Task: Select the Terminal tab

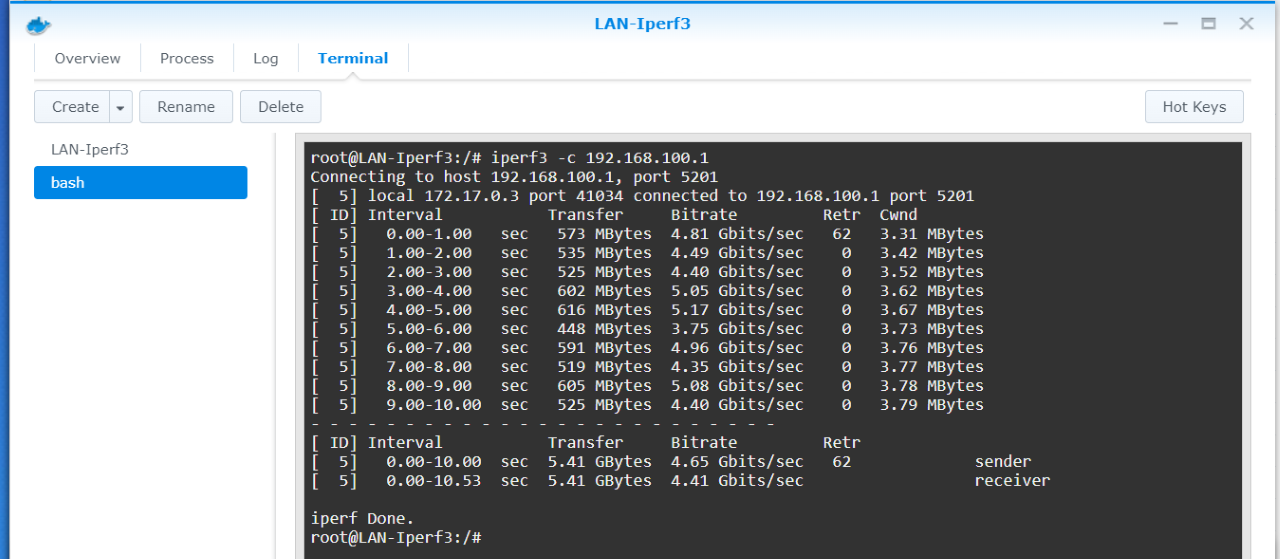Action: (353, 58)
